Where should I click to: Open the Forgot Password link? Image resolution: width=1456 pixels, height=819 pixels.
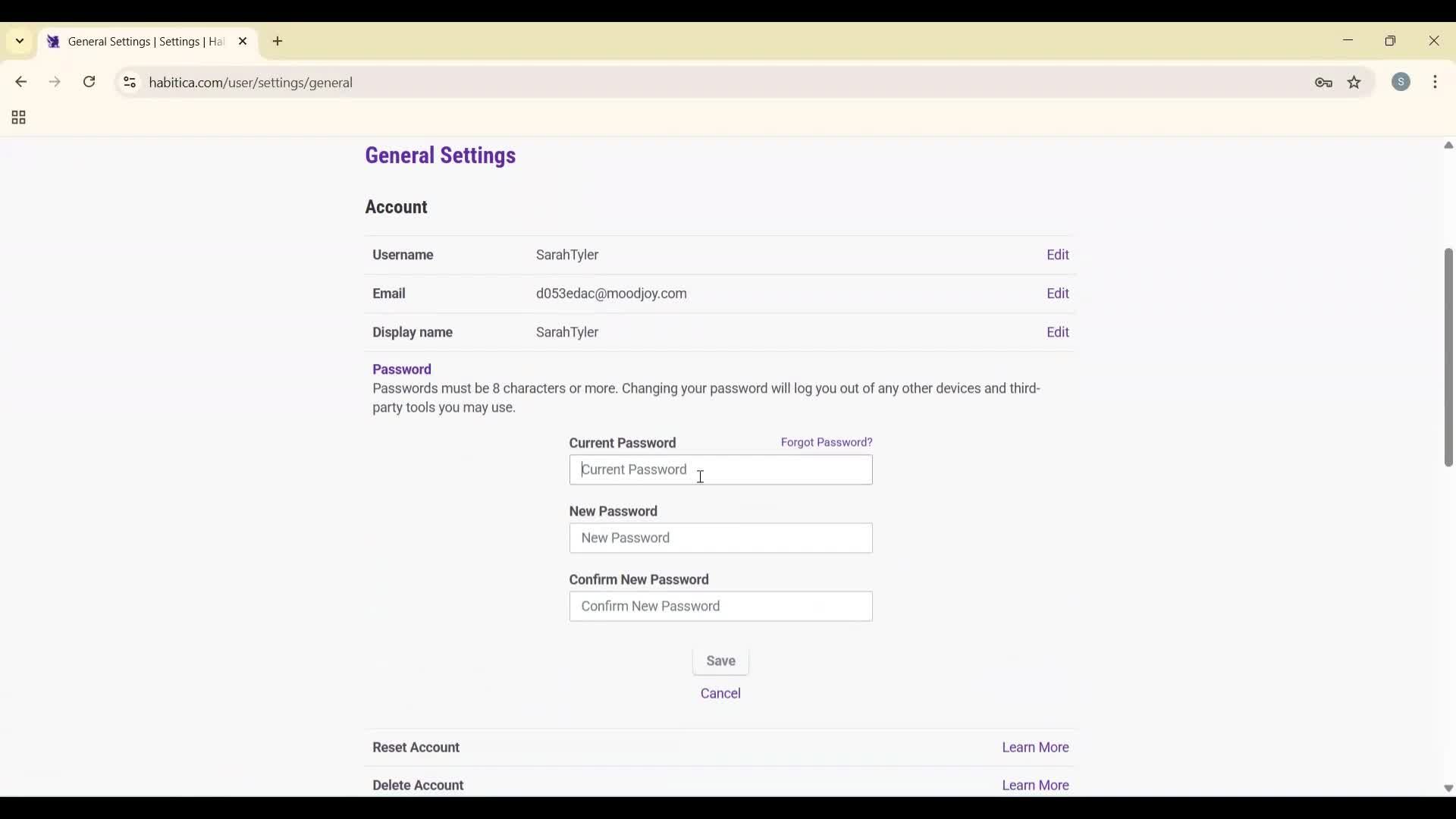point(826,442)
